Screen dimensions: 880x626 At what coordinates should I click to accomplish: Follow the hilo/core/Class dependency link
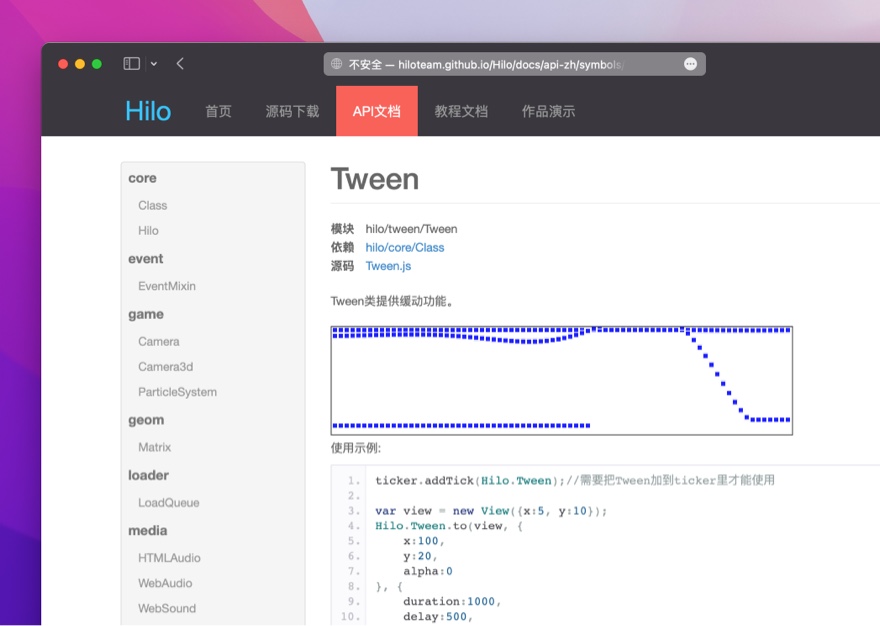coord(405,247)
